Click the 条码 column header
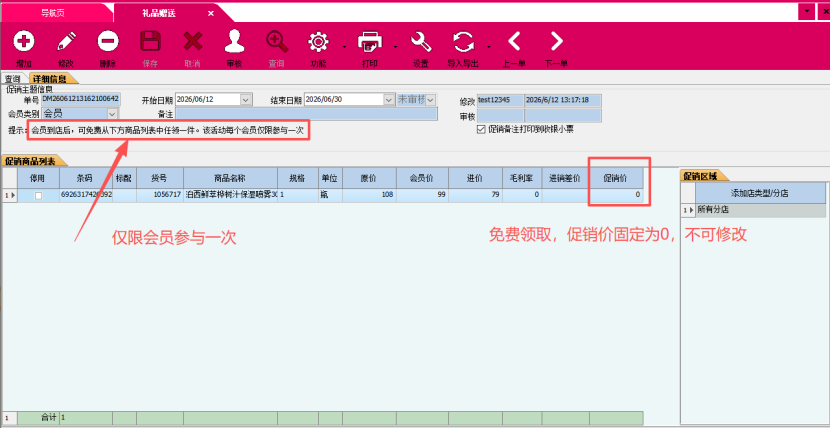This screenshot has height=428, width=830. pyautogui.click(x=86, y=178)
